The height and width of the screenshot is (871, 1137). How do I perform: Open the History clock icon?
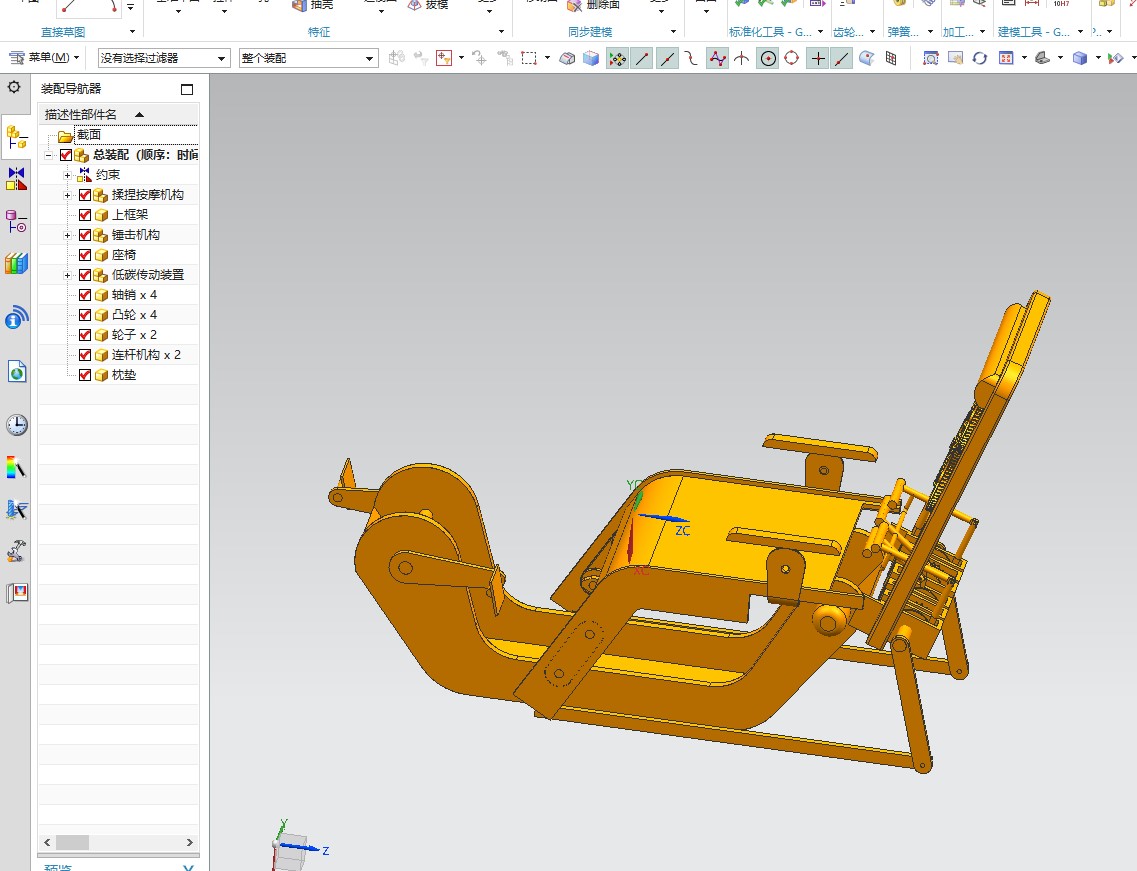point(16,425)
